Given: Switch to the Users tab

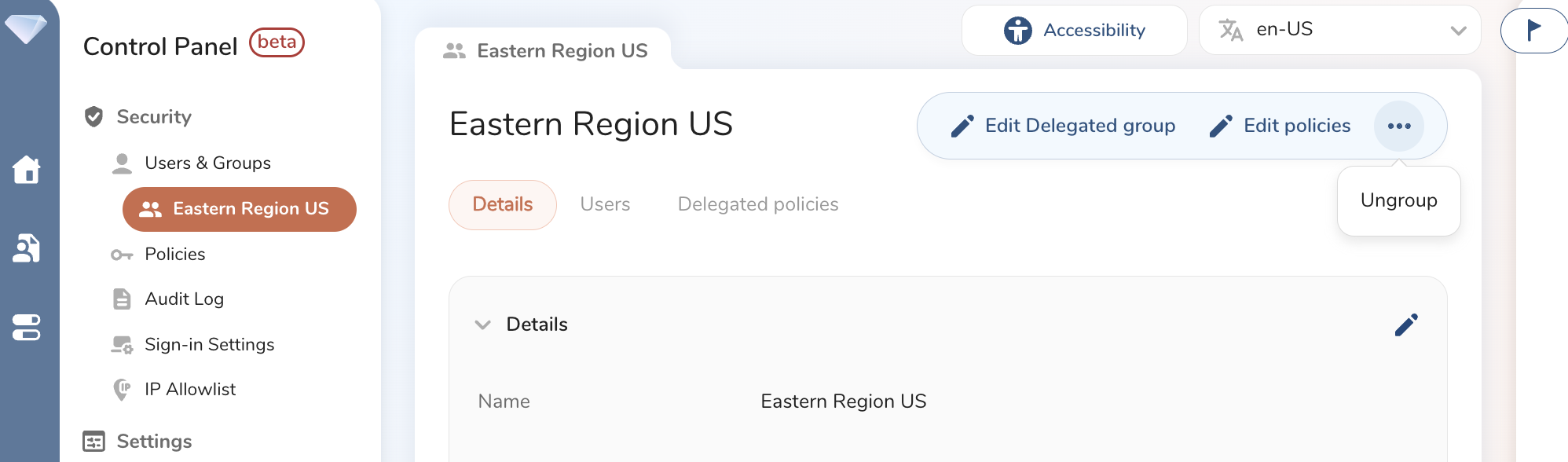Looking at the screenshot, I should click(x=605, y=204).
